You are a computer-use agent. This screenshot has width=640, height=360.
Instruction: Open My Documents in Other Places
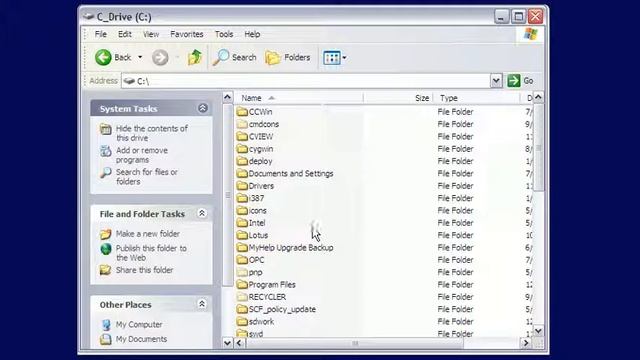tap(141, 339)
